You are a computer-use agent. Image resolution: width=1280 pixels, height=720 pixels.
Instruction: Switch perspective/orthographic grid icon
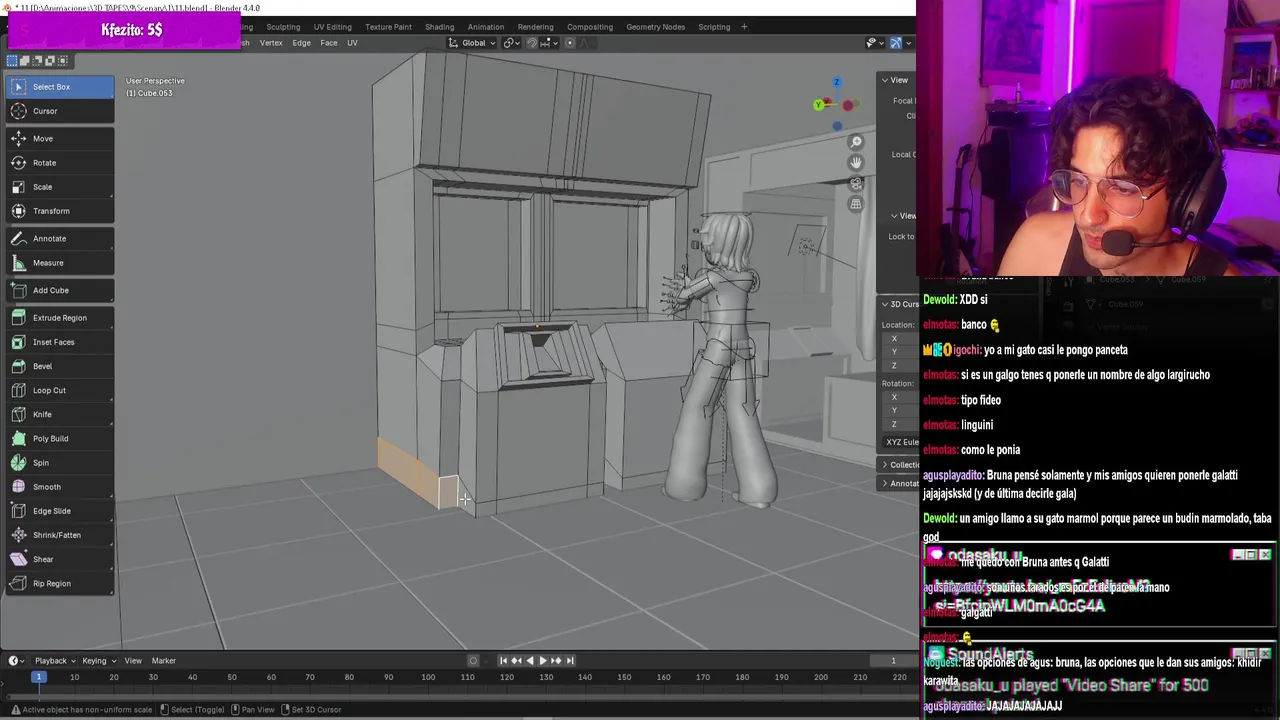click(x=855, y=204)
